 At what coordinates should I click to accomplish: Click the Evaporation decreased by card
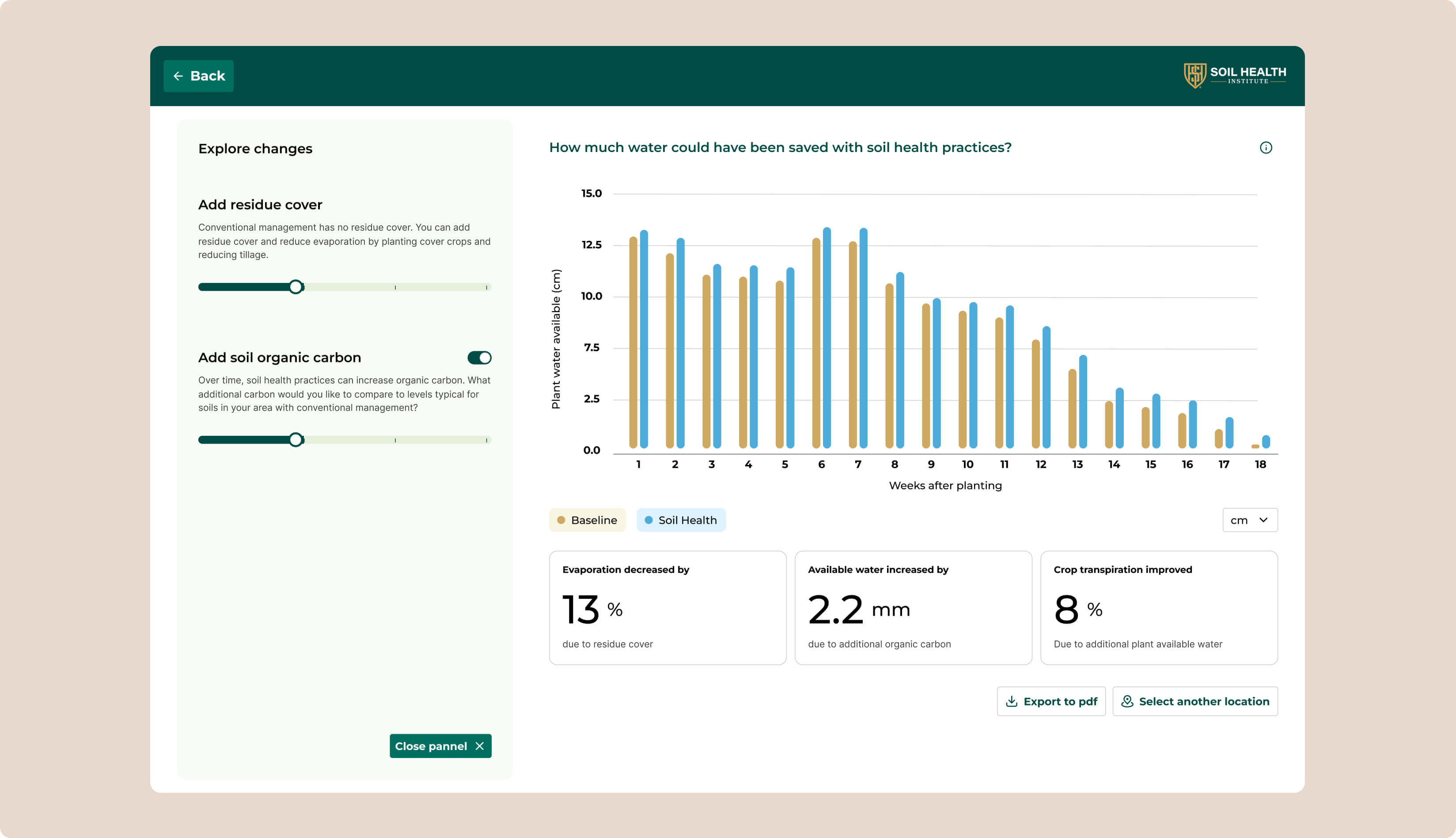pyautogui.click(x=667, y=608)
